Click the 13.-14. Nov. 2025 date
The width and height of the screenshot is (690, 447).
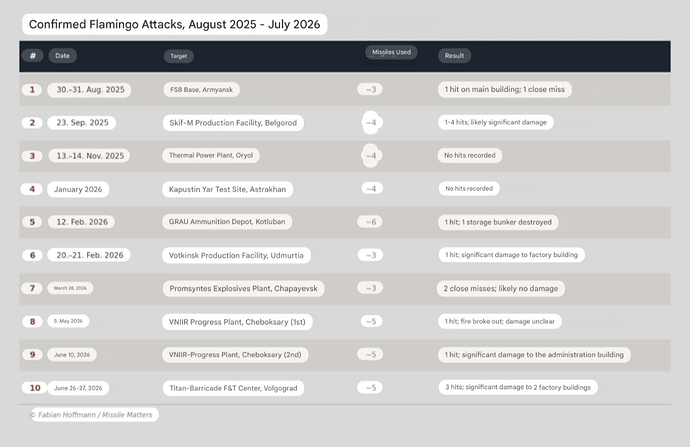click(88, 156)
